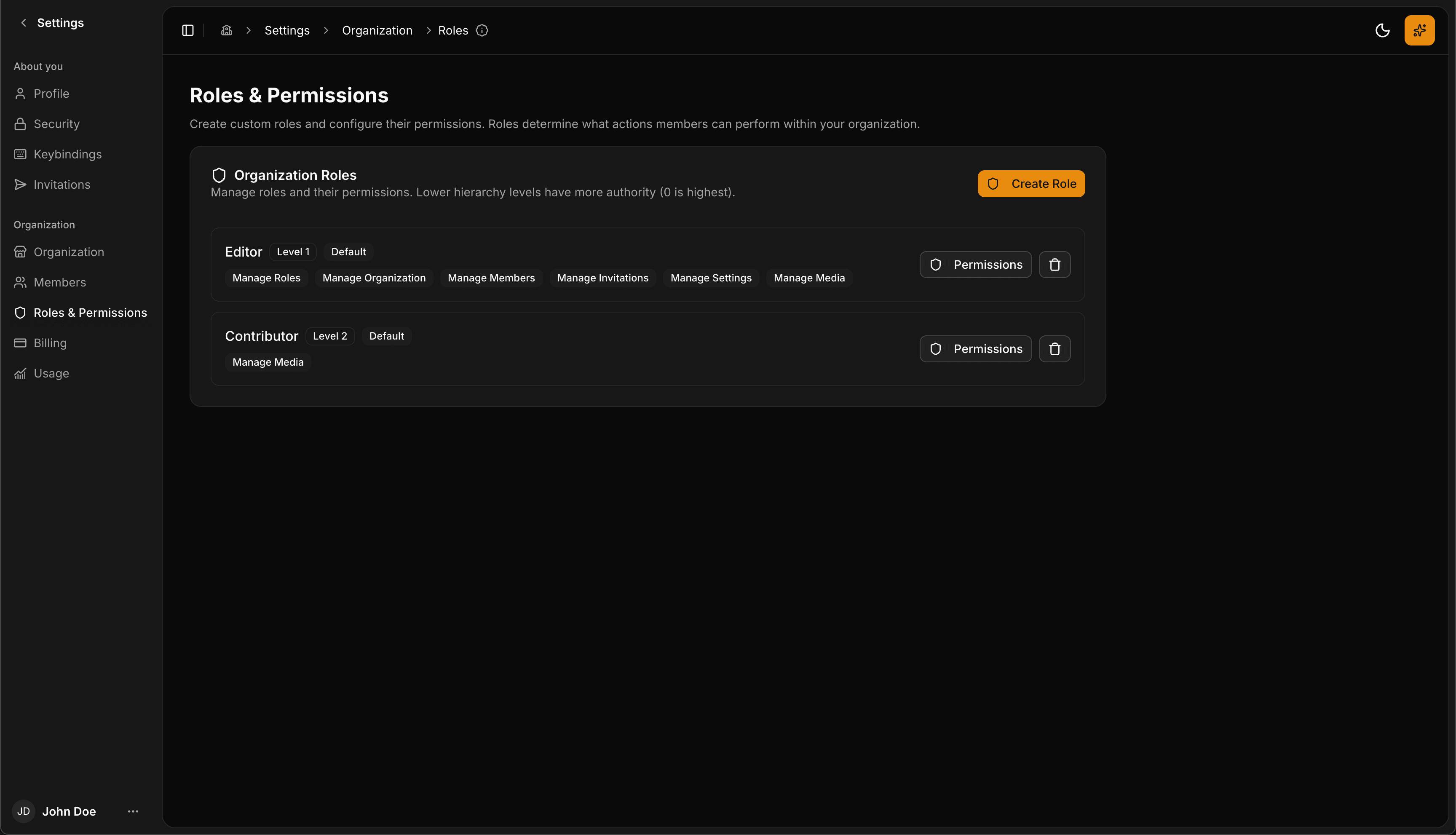Viewport: 1456px width, 835px height.
Task: Open the Roles & Permissions sidebar section
Action: pyautogui.click(x=89, y=313)
